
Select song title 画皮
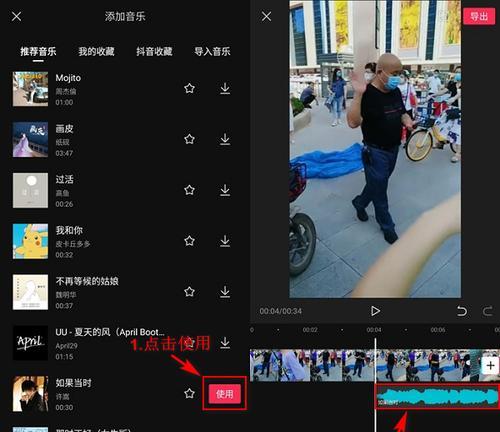coord(64,129)
